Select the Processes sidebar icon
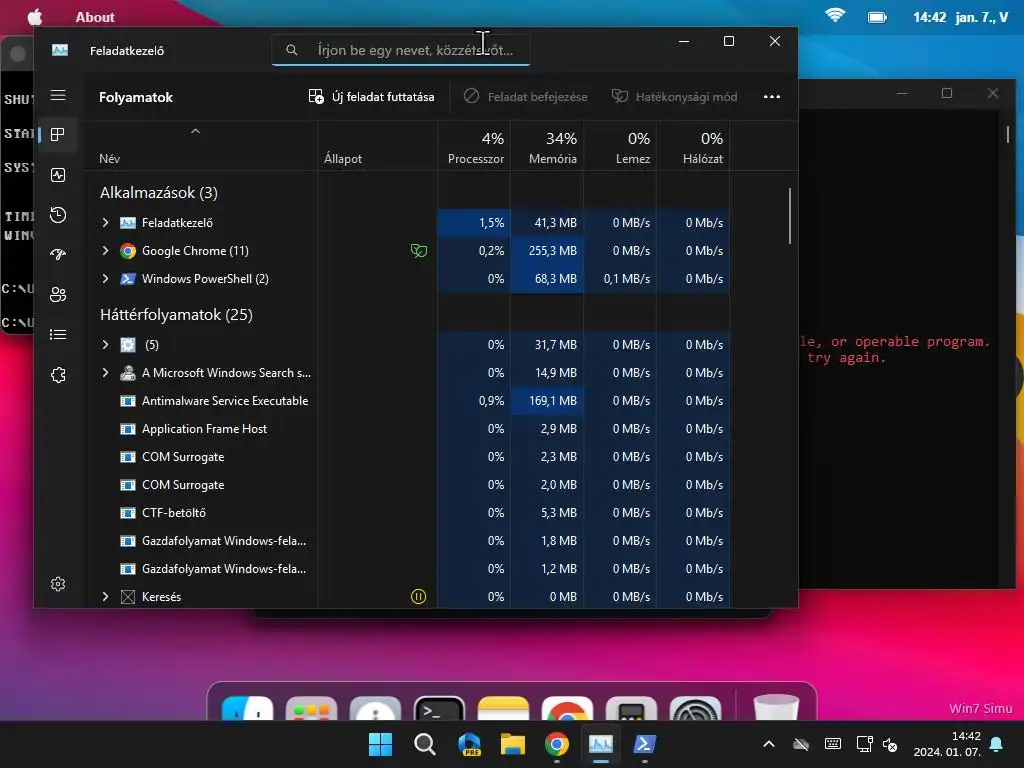 [58, 135]
